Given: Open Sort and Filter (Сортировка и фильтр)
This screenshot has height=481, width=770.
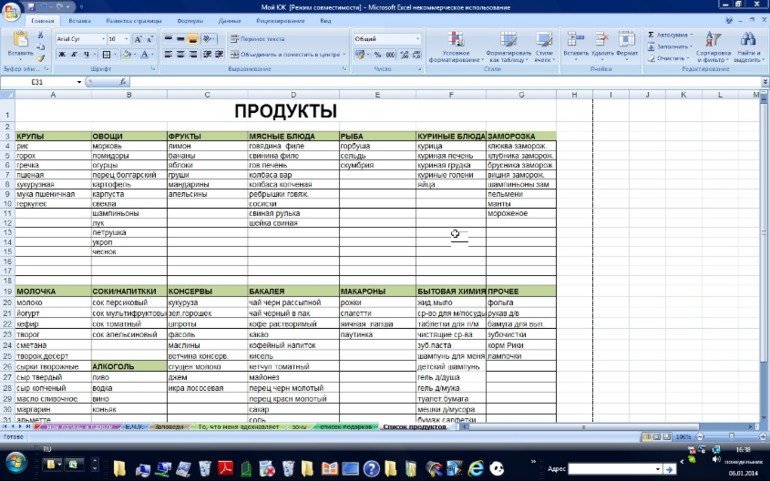Looking at the screenshot, I should click(713, 47).
